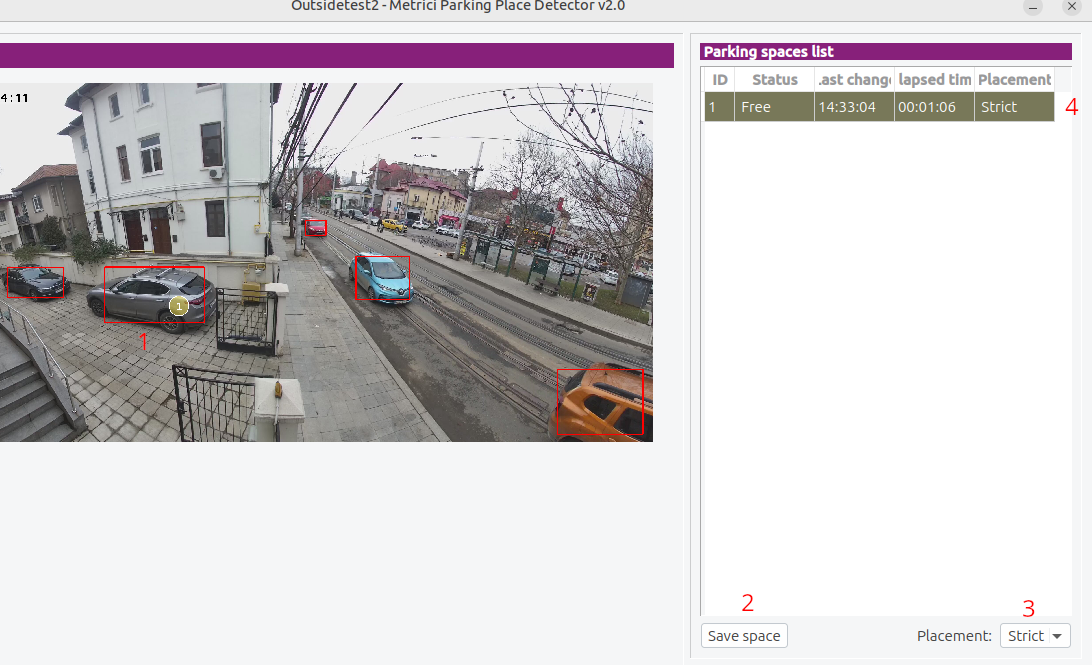The height and width of the screenshot is (665, 1092).
Task: Click the yellow parking space marker 1
Action: 179,306
